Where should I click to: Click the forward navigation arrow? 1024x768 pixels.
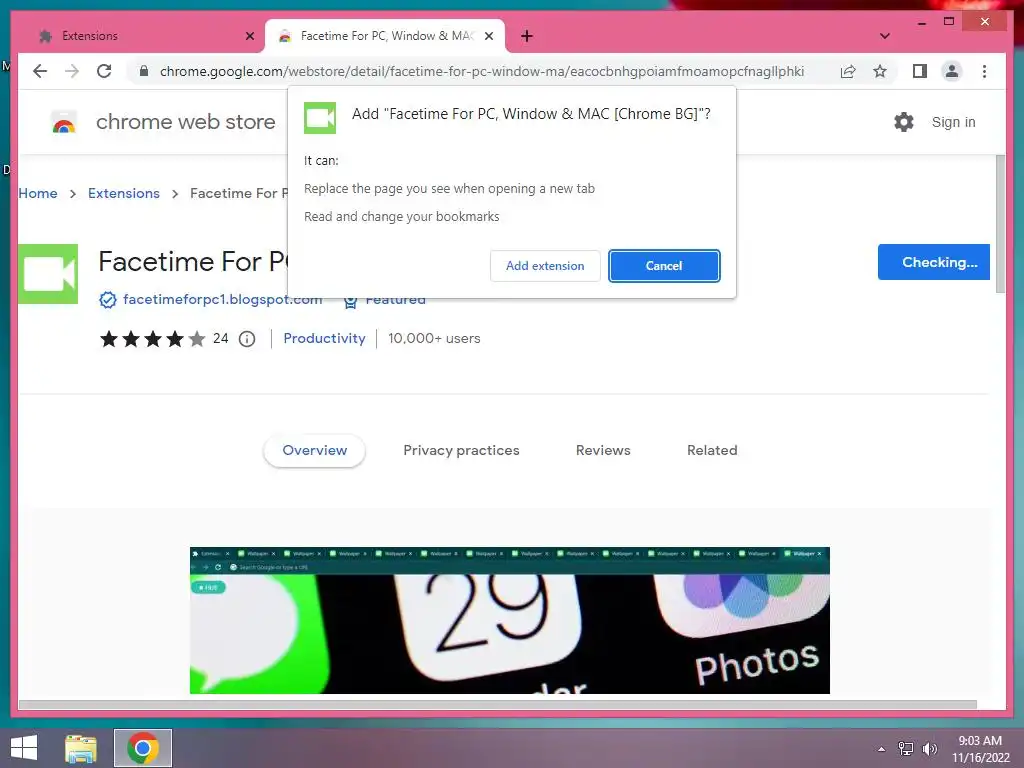[72, 71]
